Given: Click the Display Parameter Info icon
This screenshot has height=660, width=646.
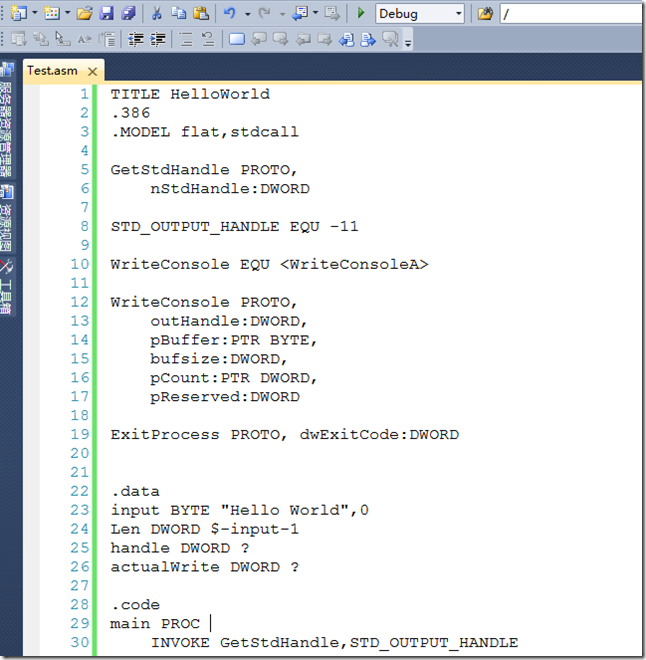Looking at the screenshot, I should 41,39.
